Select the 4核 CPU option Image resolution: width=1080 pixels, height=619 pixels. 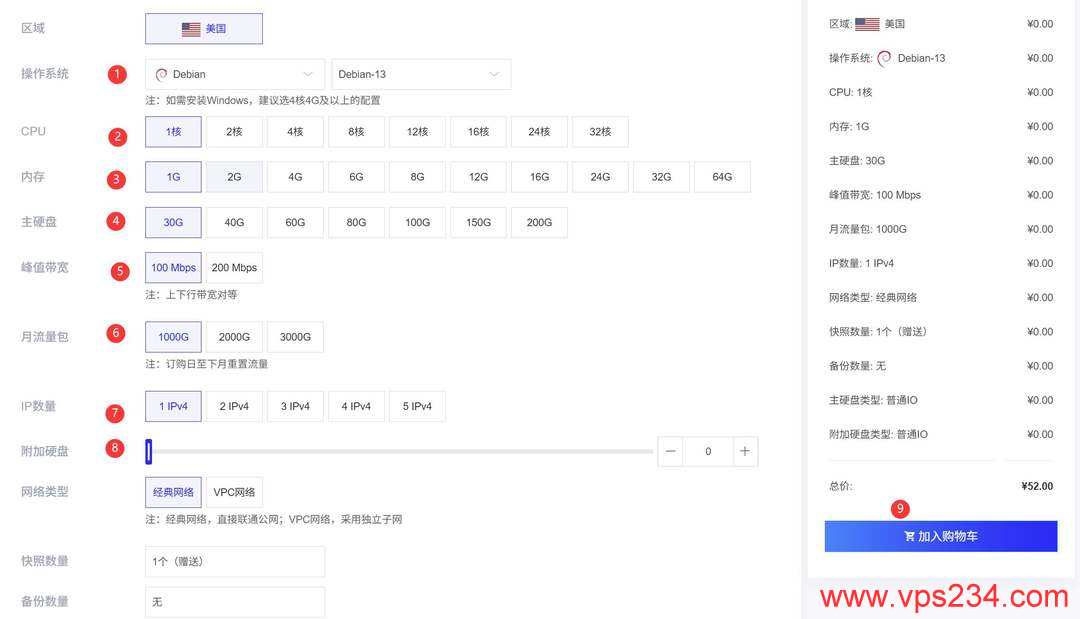295,131
